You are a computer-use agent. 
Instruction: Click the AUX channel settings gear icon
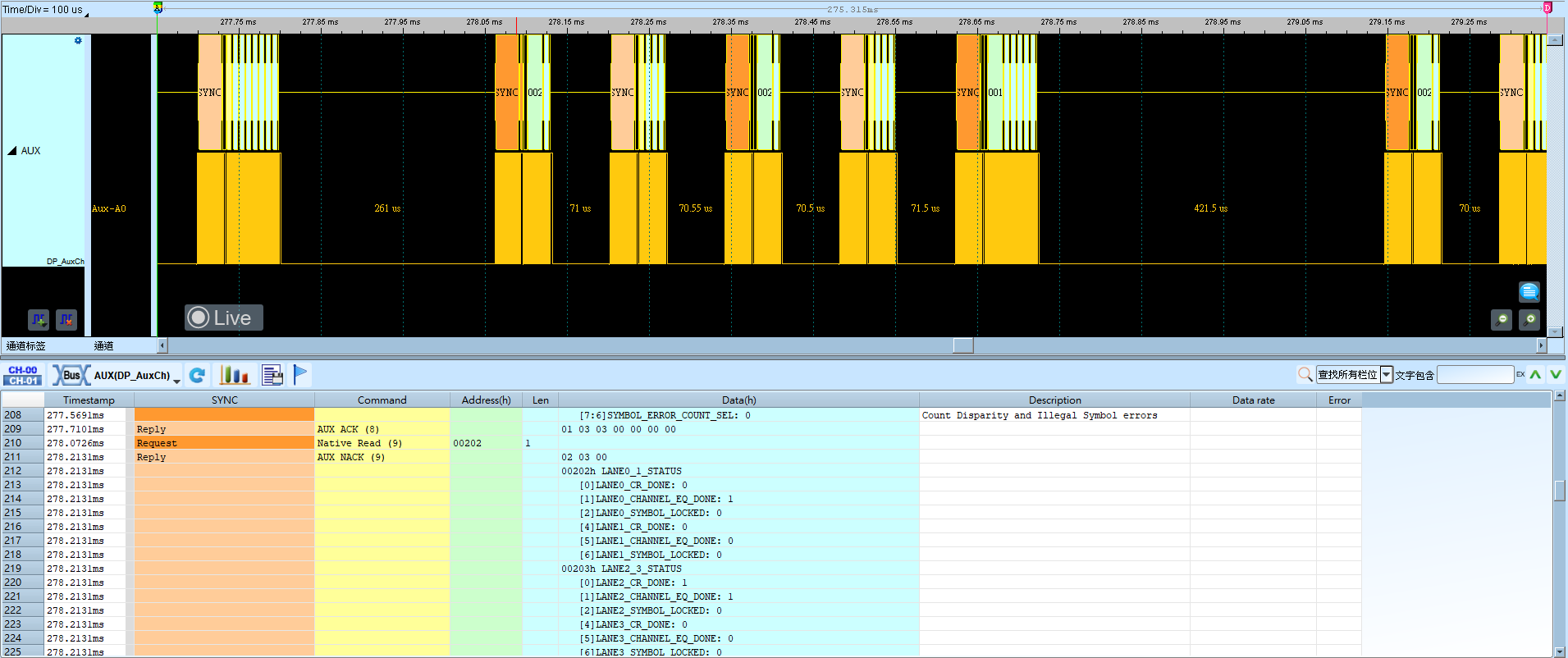click(x=78, y=40)
